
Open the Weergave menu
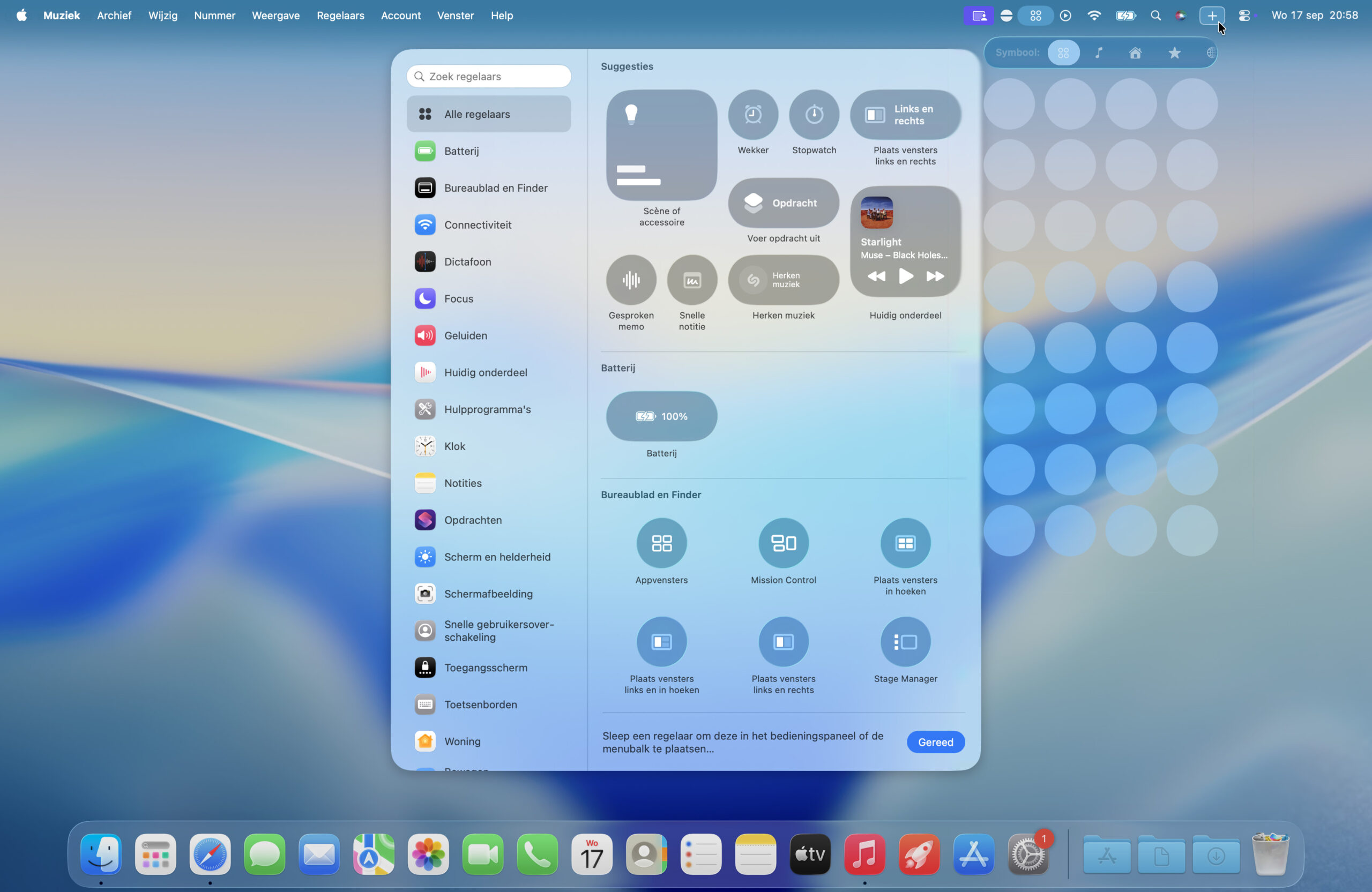pos(275,16)
